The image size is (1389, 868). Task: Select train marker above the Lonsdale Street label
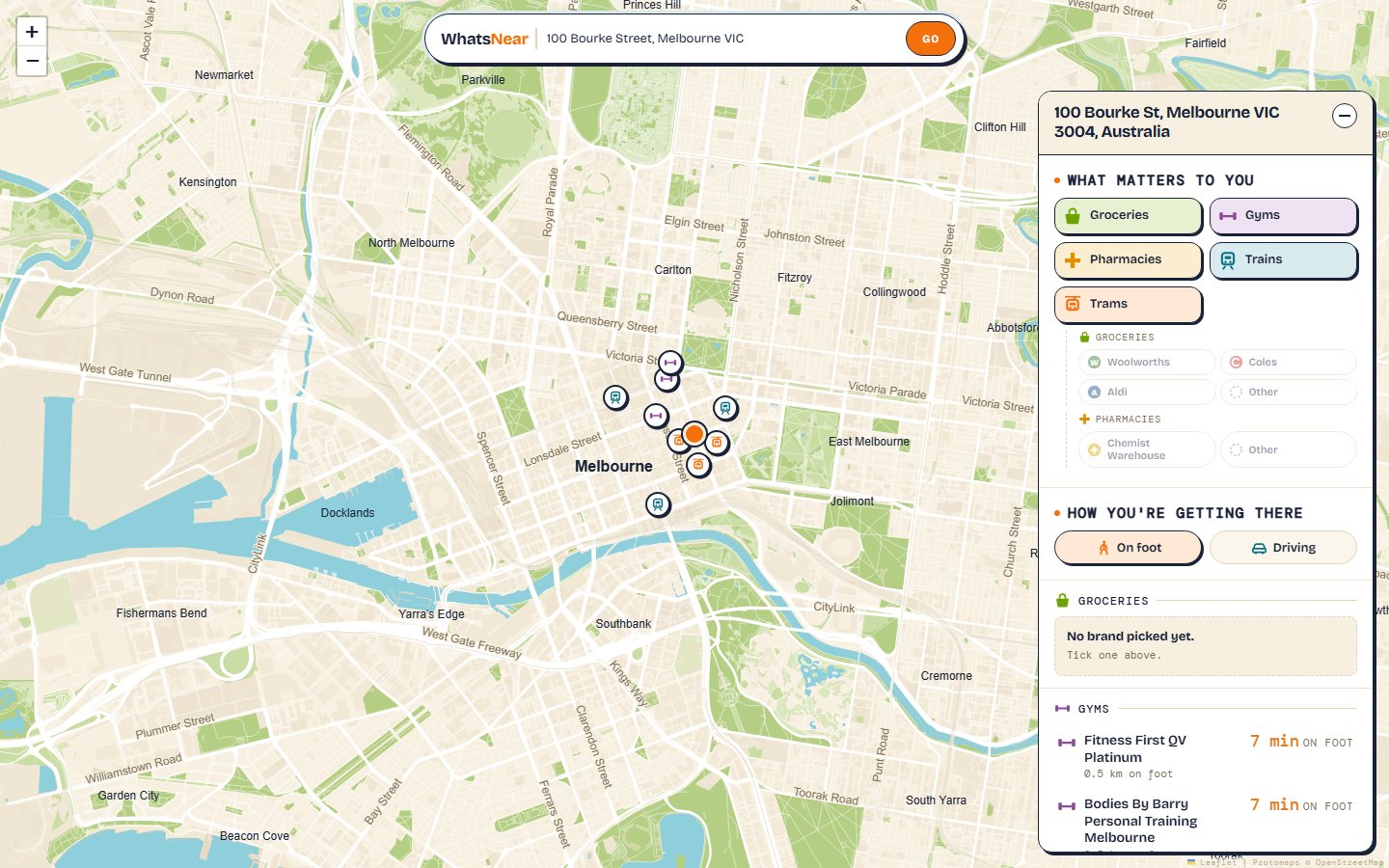click(615, 396)
